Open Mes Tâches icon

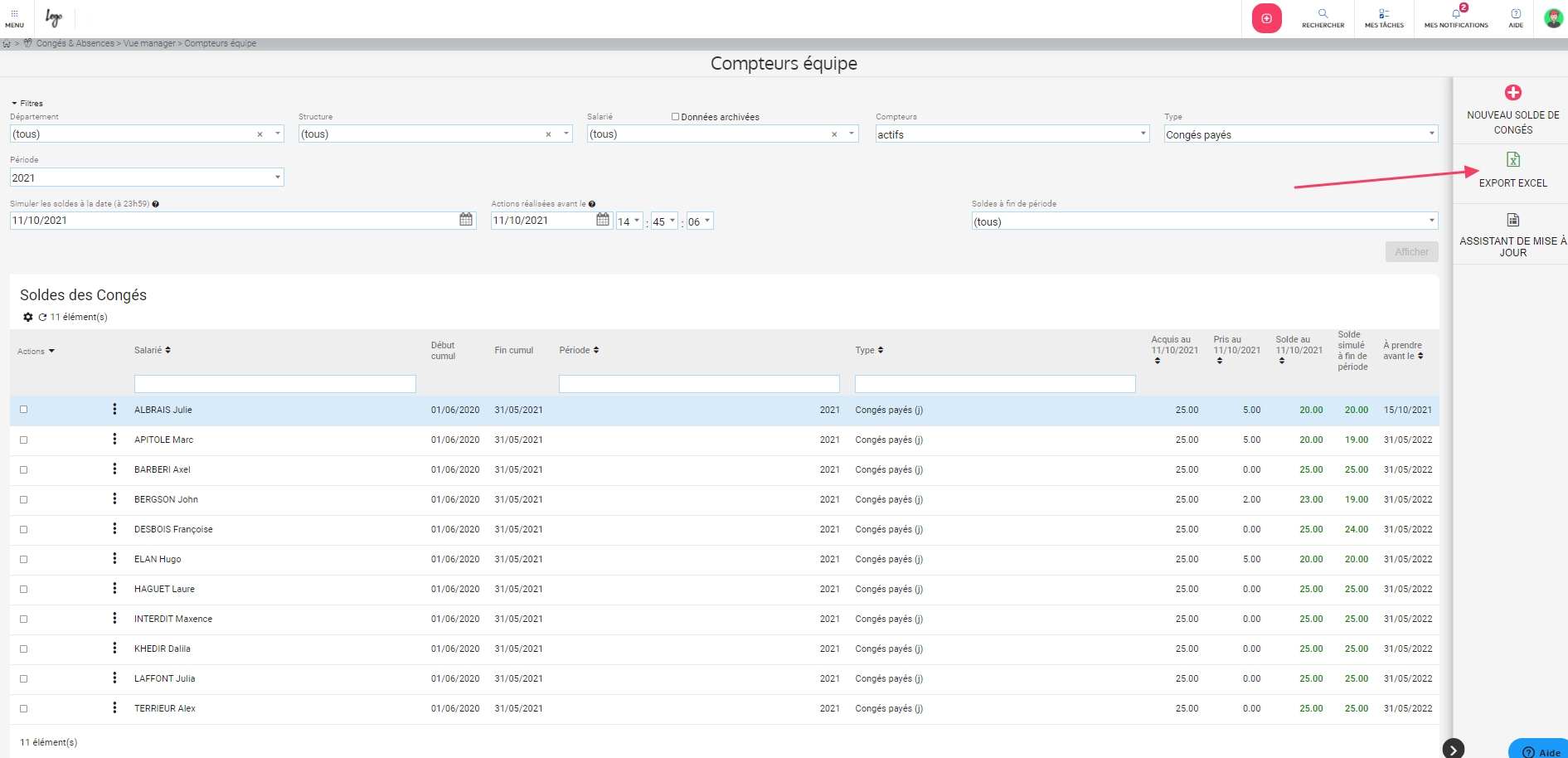pos(1384,13)
